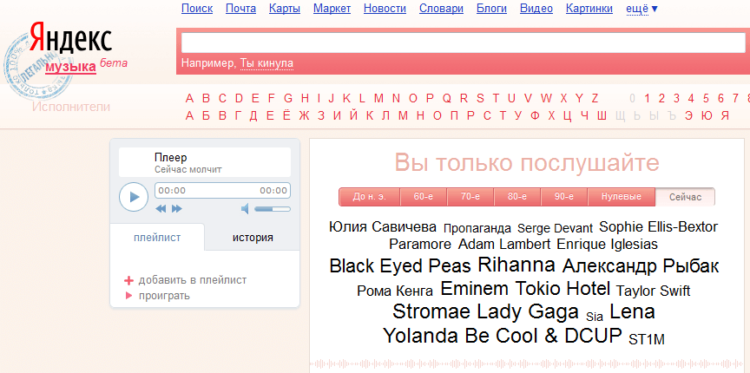
Task: Open Блоги in top navigation
Action: [x=491, y=9]
